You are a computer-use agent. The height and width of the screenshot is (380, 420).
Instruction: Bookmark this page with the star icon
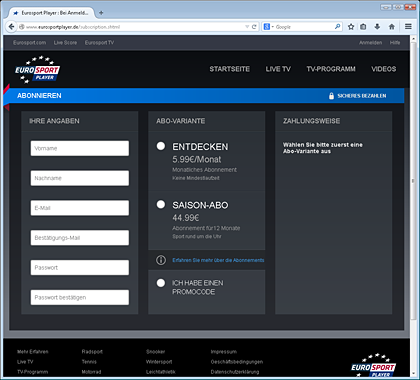point(351,27)
